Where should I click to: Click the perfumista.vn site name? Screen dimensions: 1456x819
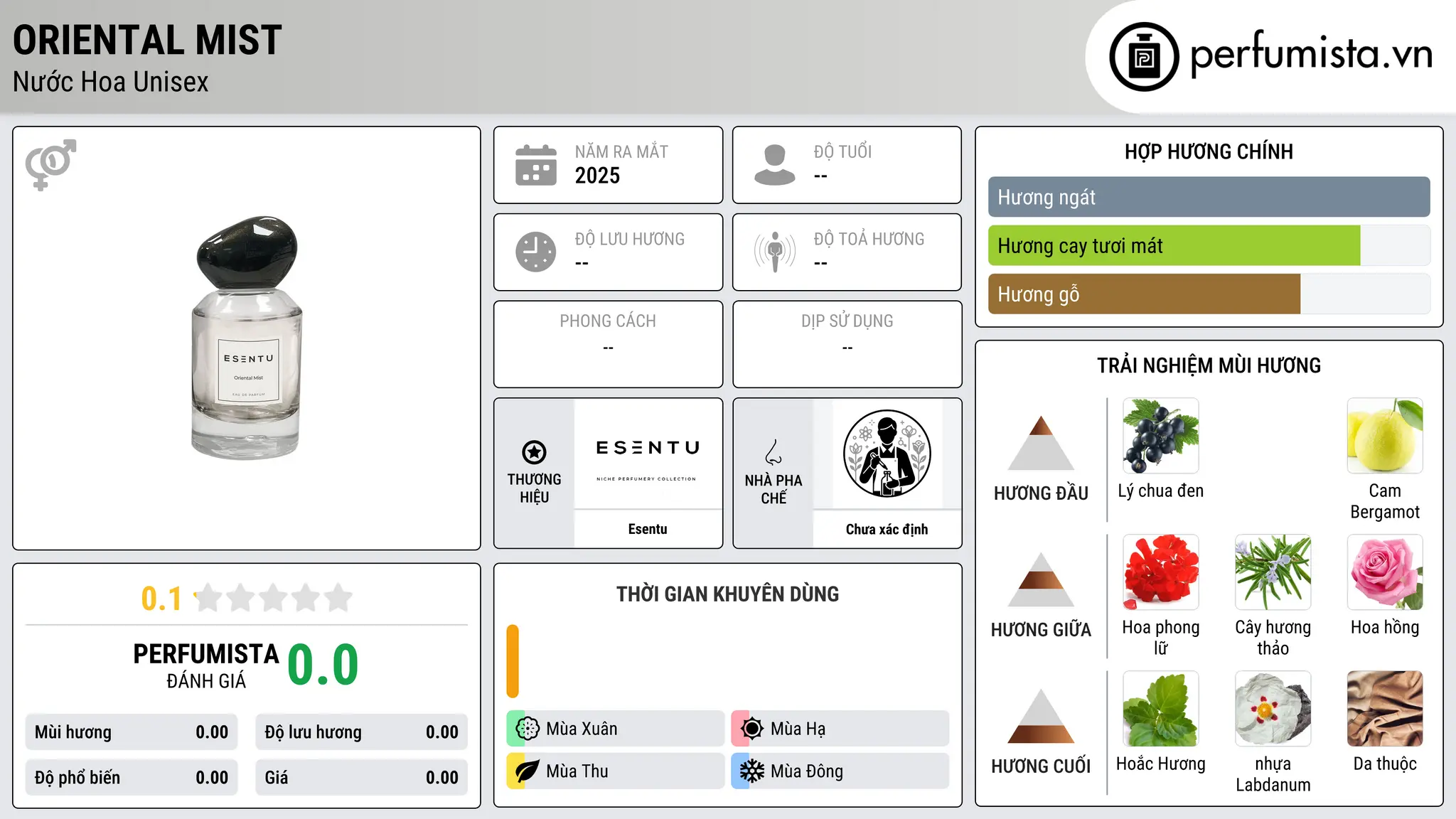point(1311,54)
